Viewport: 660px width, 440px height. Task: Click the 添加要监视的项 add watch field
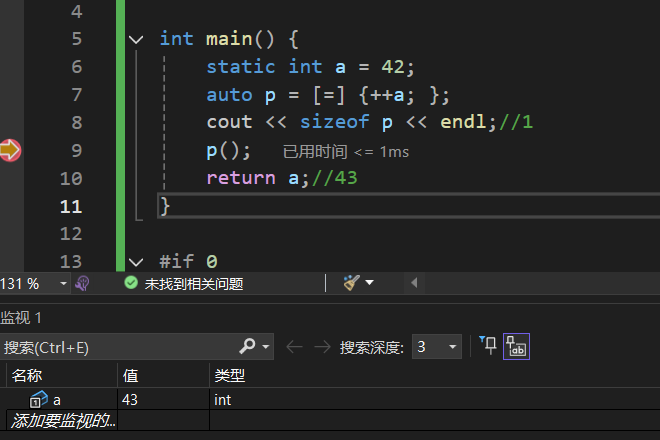(62, 421)
